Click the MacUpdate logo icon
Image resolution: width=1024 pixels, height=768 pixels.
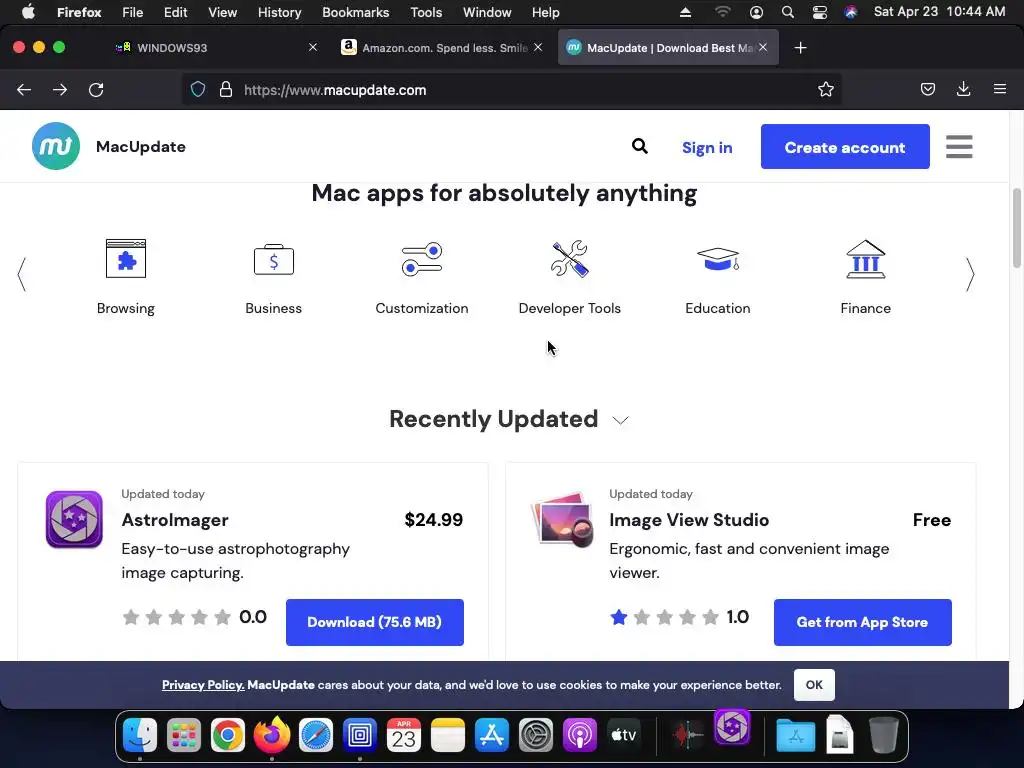coord(56,146)
